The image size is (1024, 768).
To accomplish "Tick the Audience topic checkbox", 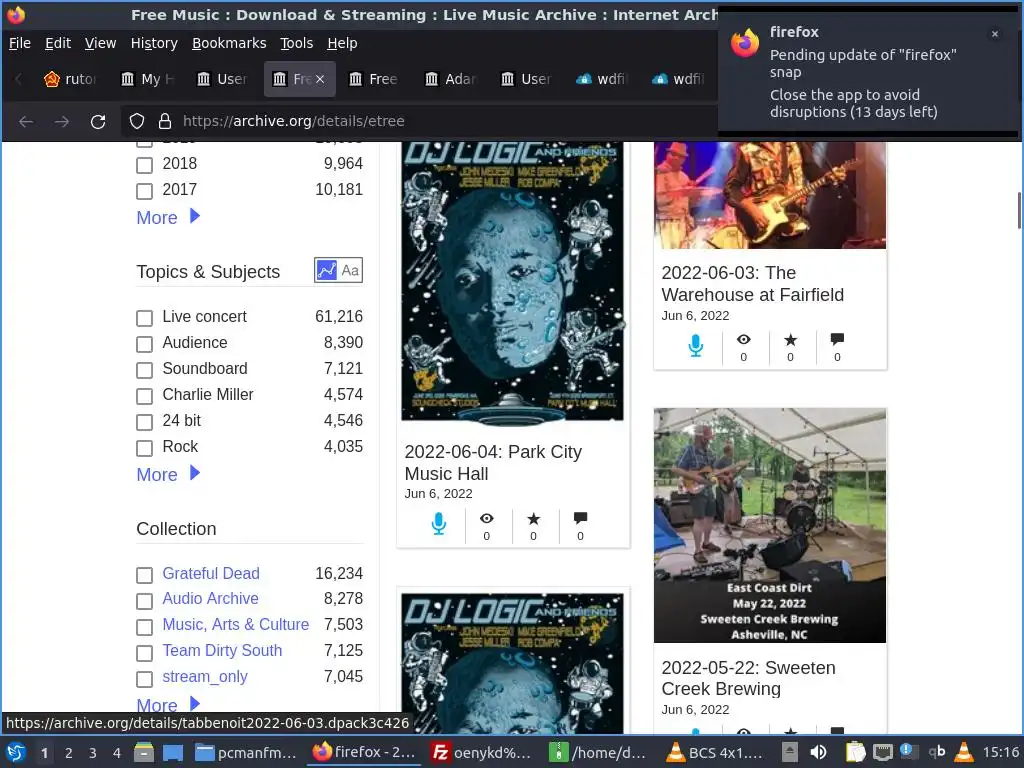I will point(144,344).
